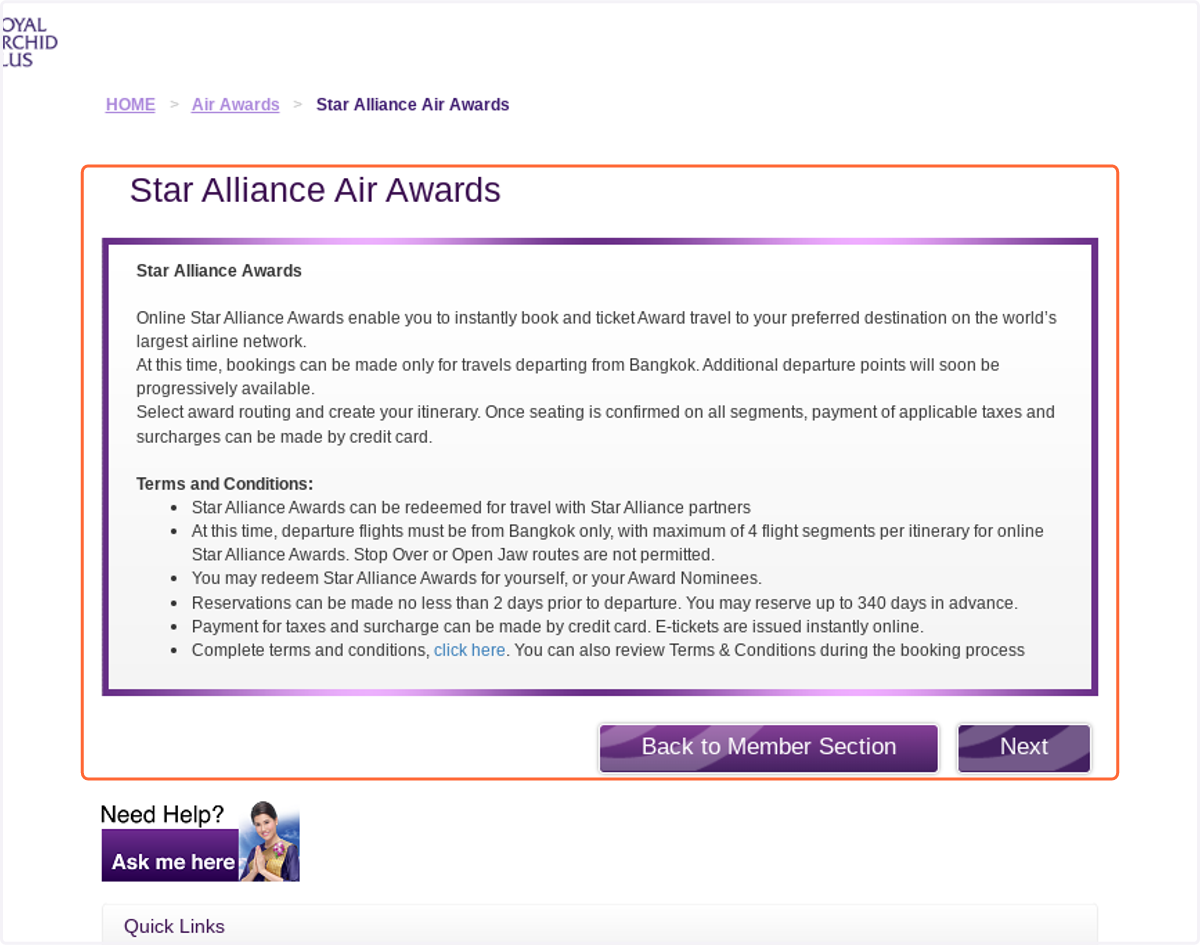Click the 'Terms and Conditions:' subheading
The width and height of the screenshot is (1200, 945).
(x=225, y=484)
